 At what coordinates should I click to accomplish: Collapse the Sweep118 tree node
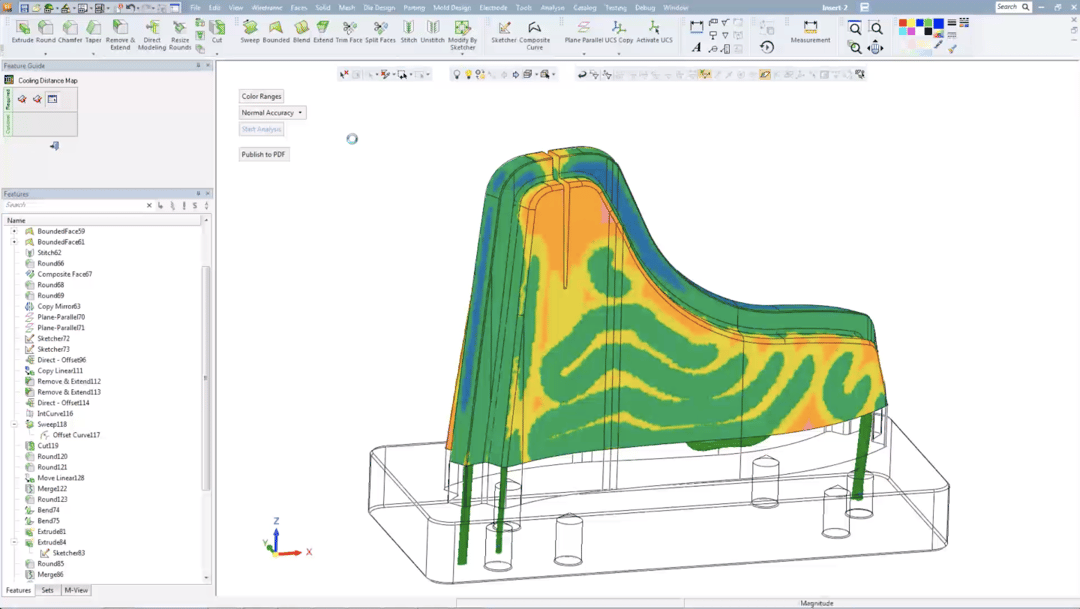[x=14, y=425]
